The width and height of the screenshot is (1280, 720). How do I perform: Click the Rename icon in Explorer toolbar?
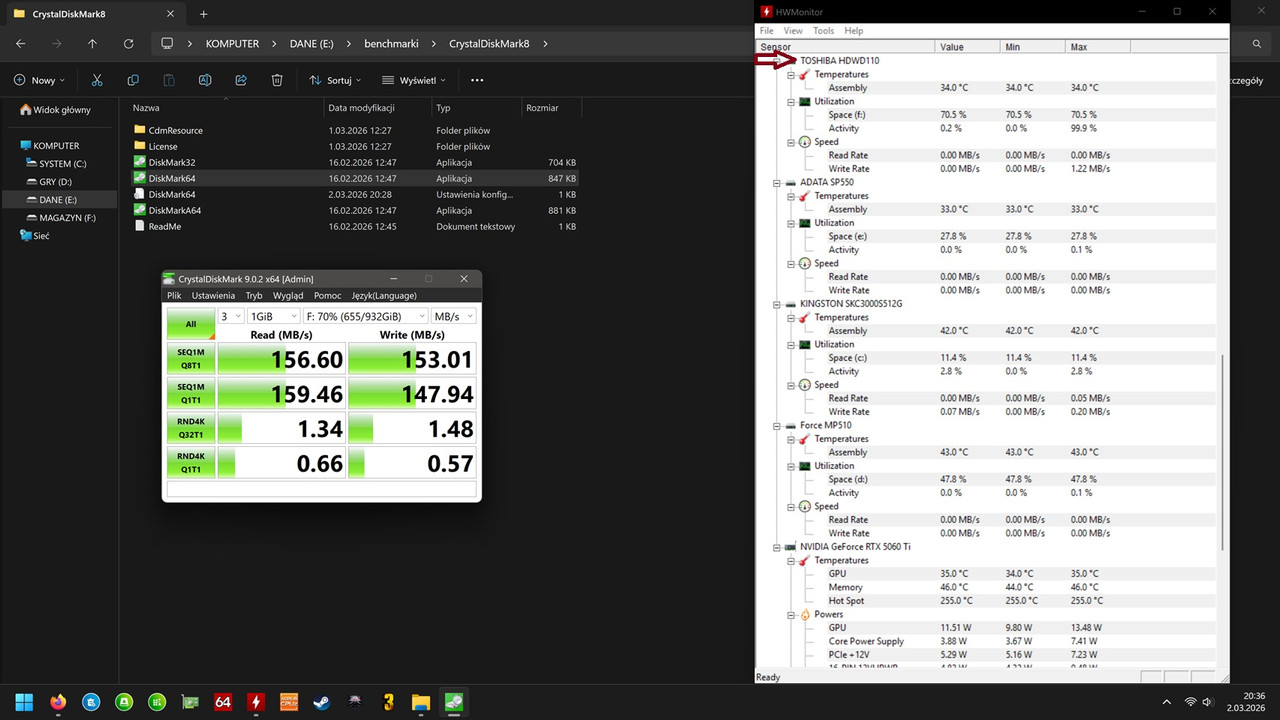click(205, 80)
